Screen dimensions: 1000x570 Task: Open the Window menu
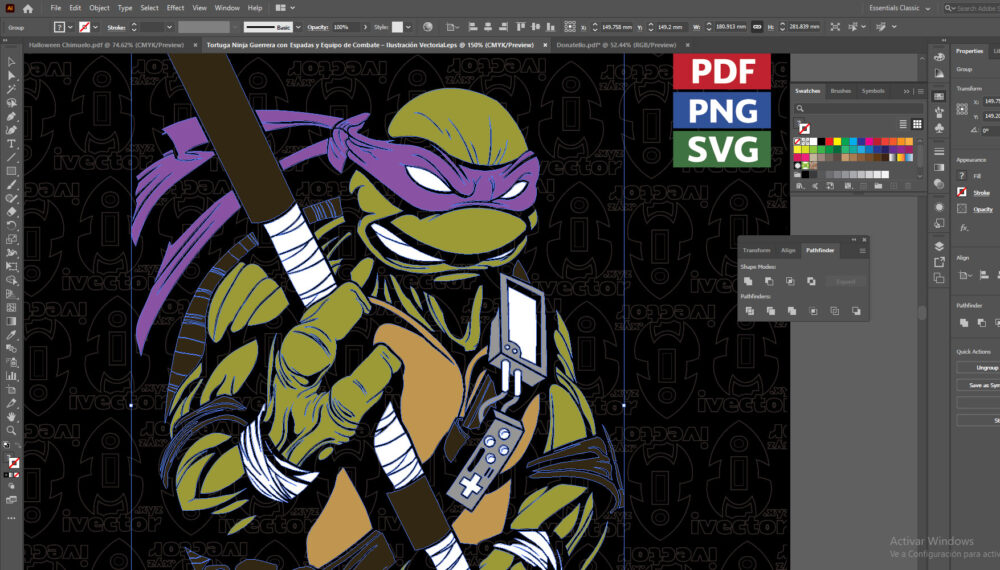[226, 8]
